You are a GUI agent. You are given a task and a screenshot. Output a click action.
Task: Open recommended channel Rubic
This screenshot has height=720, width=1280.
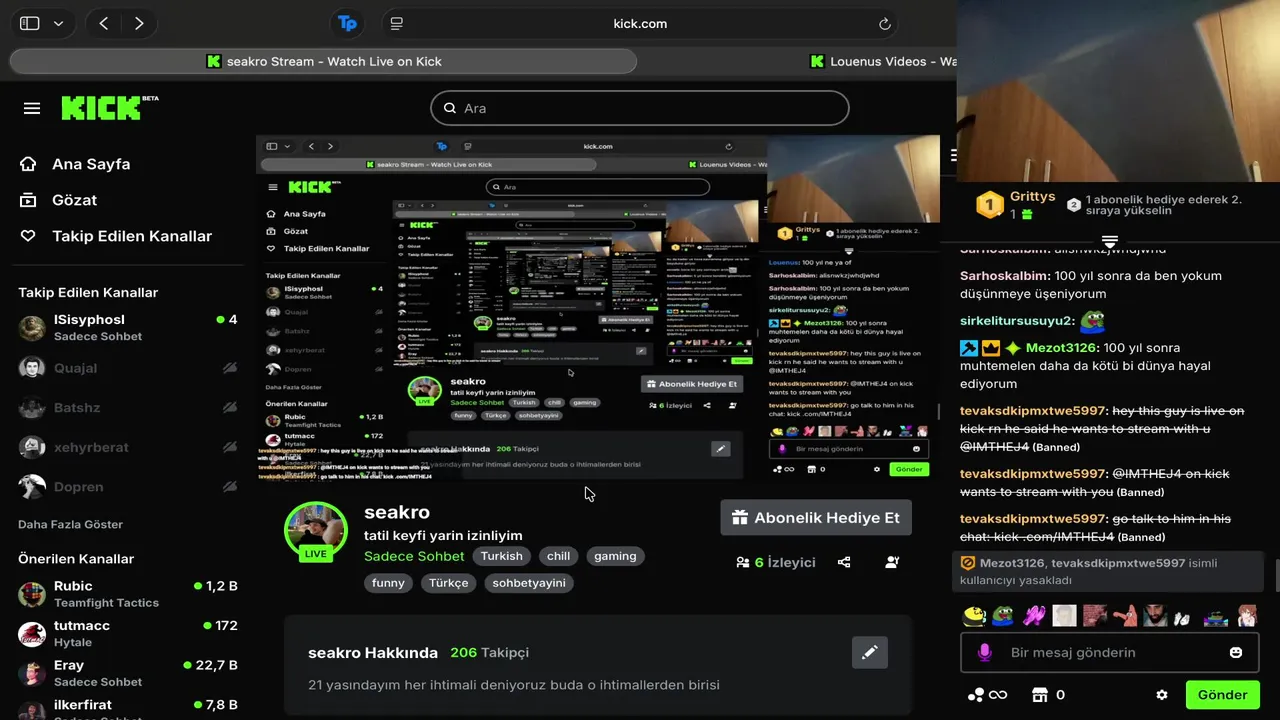point(128,593)
